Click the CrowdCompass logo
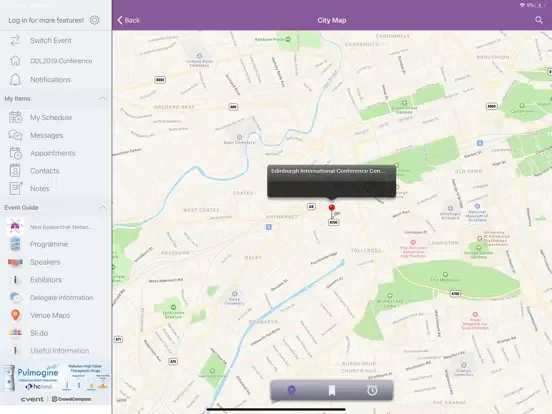This screenshot has width=552, height=414. (x=71, y=399)
